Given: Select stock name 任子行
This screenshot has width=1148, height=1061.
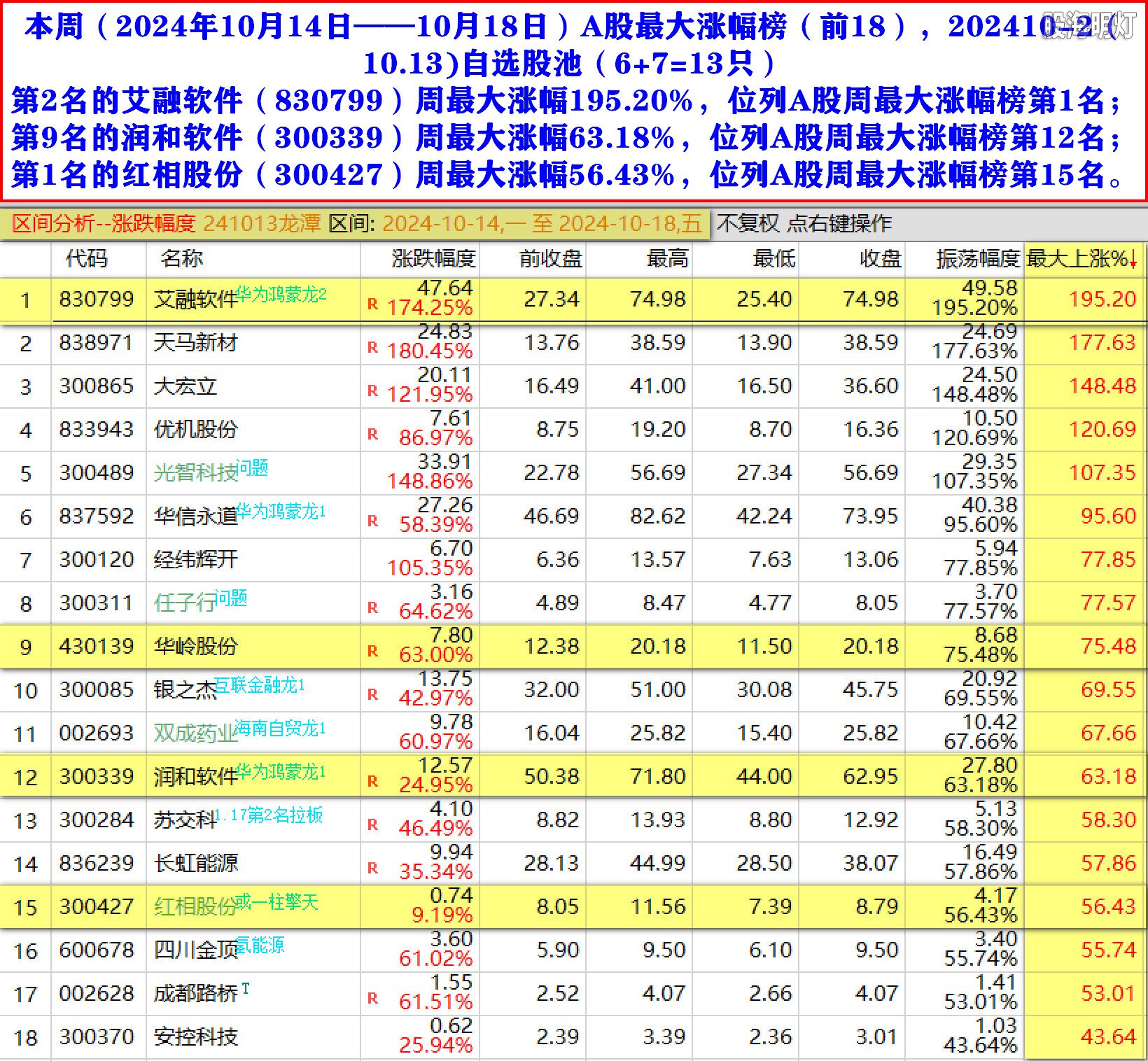Looking at the screenshot, I should (x=185, y=603).
